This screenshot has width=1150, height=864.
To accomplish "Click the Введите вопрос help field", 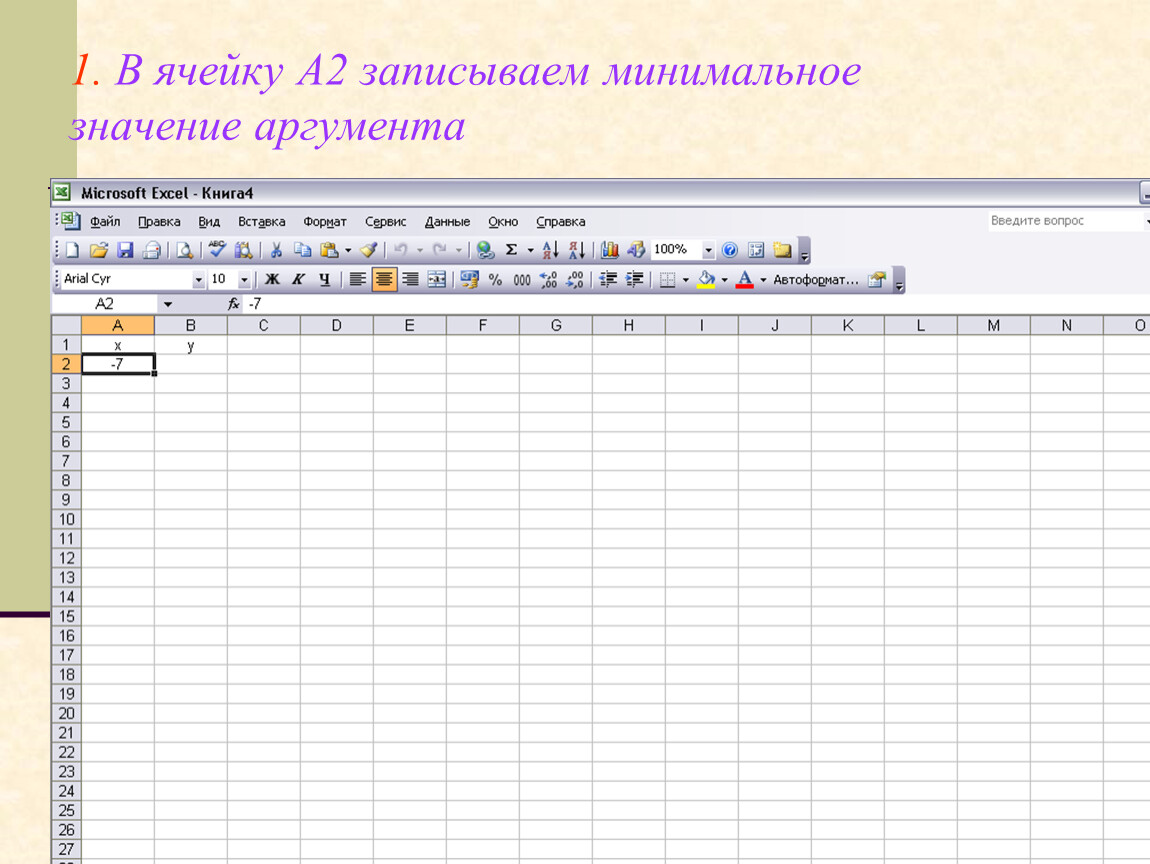I will [1065, 221].
